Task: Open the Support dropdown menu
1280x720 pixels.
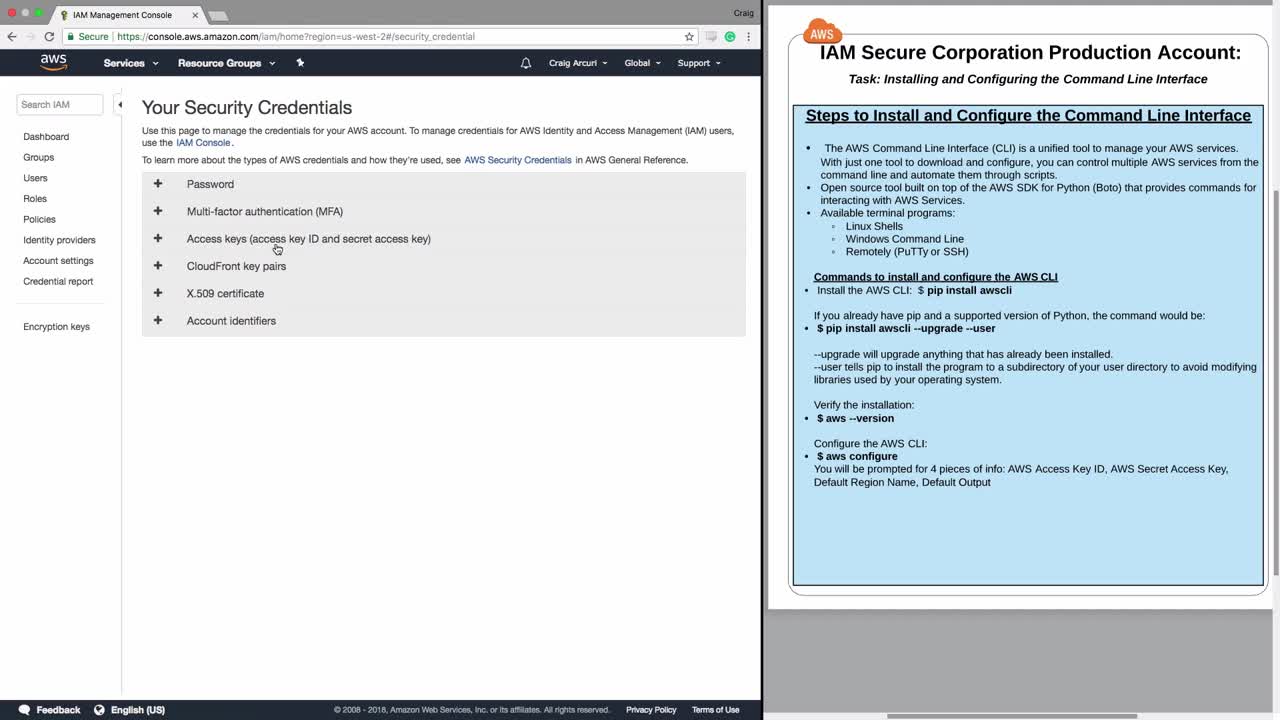Action: tap(699, 63)
